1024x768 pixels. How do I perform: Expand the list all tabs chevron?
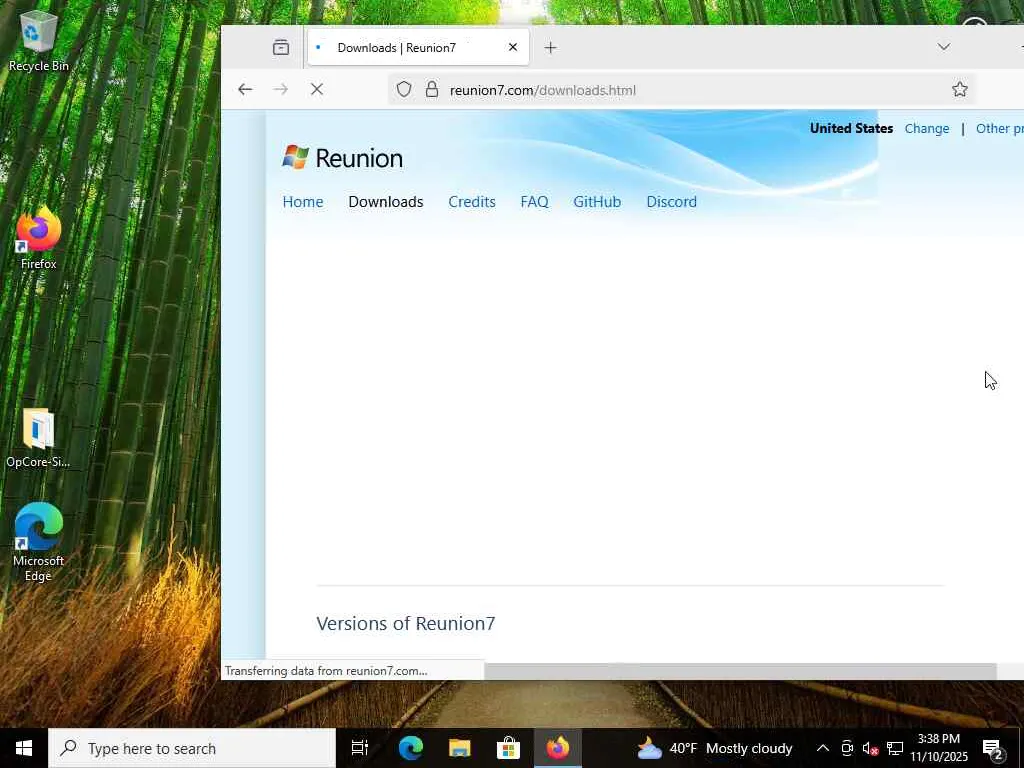click(x=944, y=47)
